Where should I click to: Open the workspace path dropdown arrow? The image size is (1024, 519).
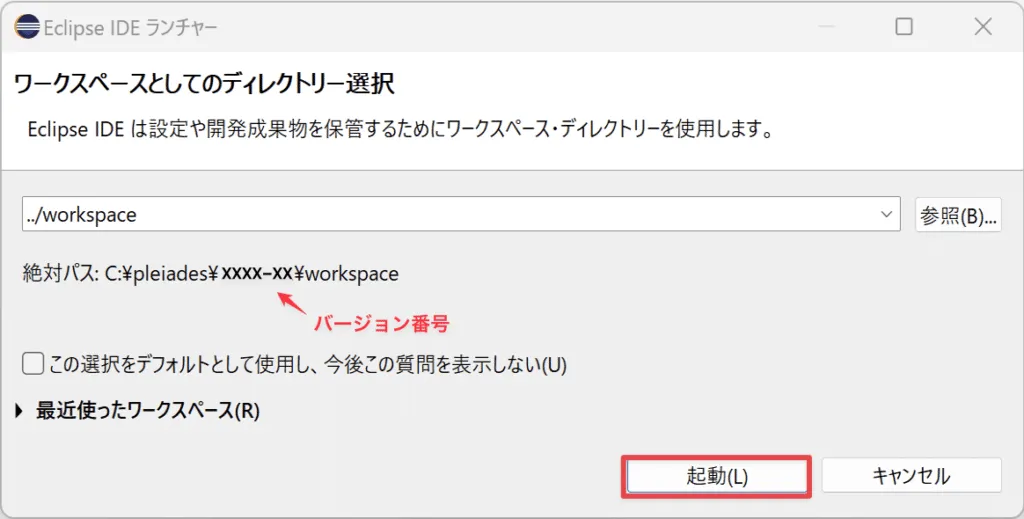886,214
